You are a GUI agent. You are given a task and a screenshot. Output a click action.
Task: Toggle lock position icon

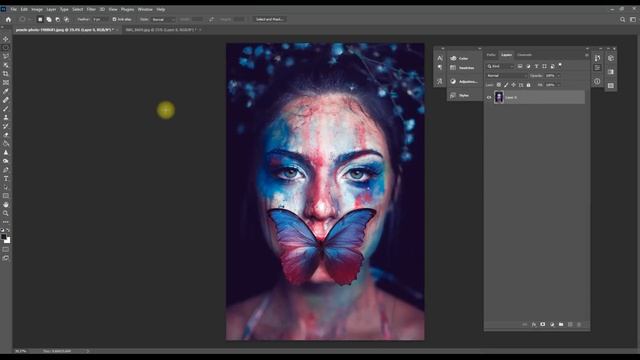pos(513,85)
